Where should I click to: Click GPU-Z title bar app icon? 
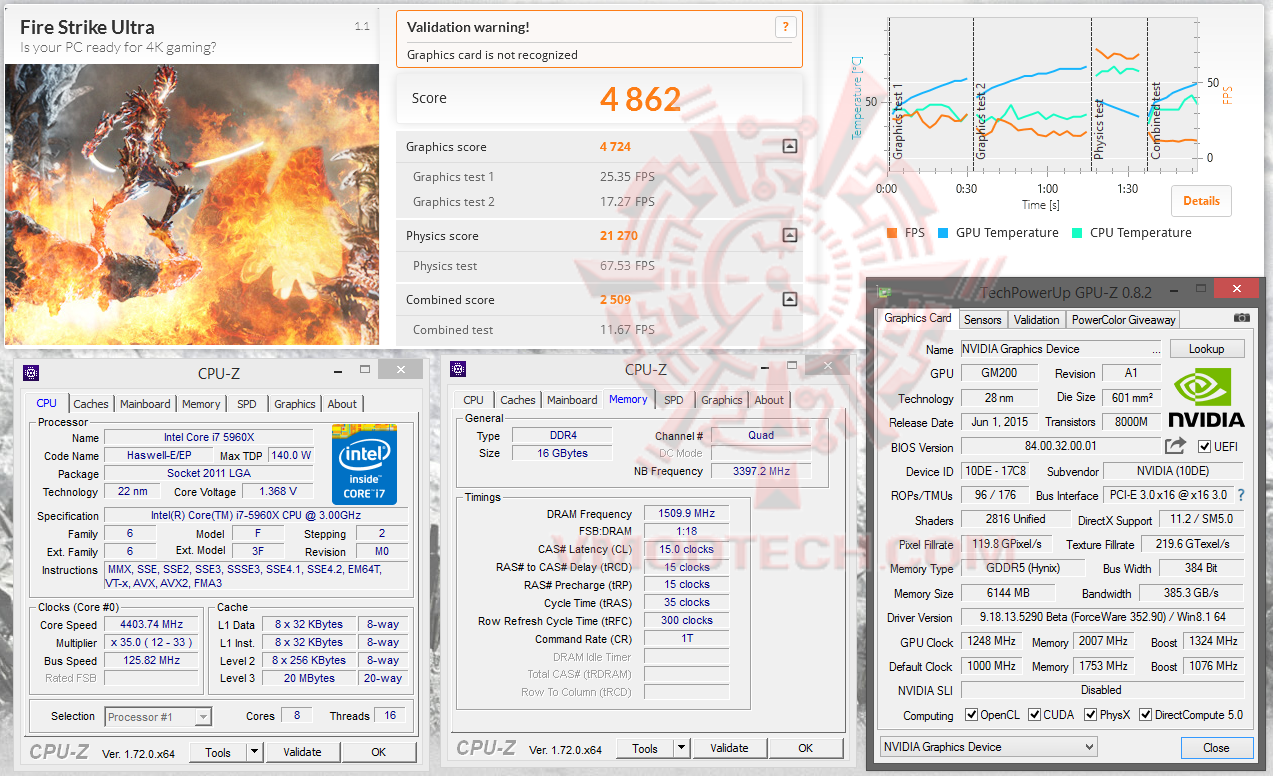pos(884,292)
